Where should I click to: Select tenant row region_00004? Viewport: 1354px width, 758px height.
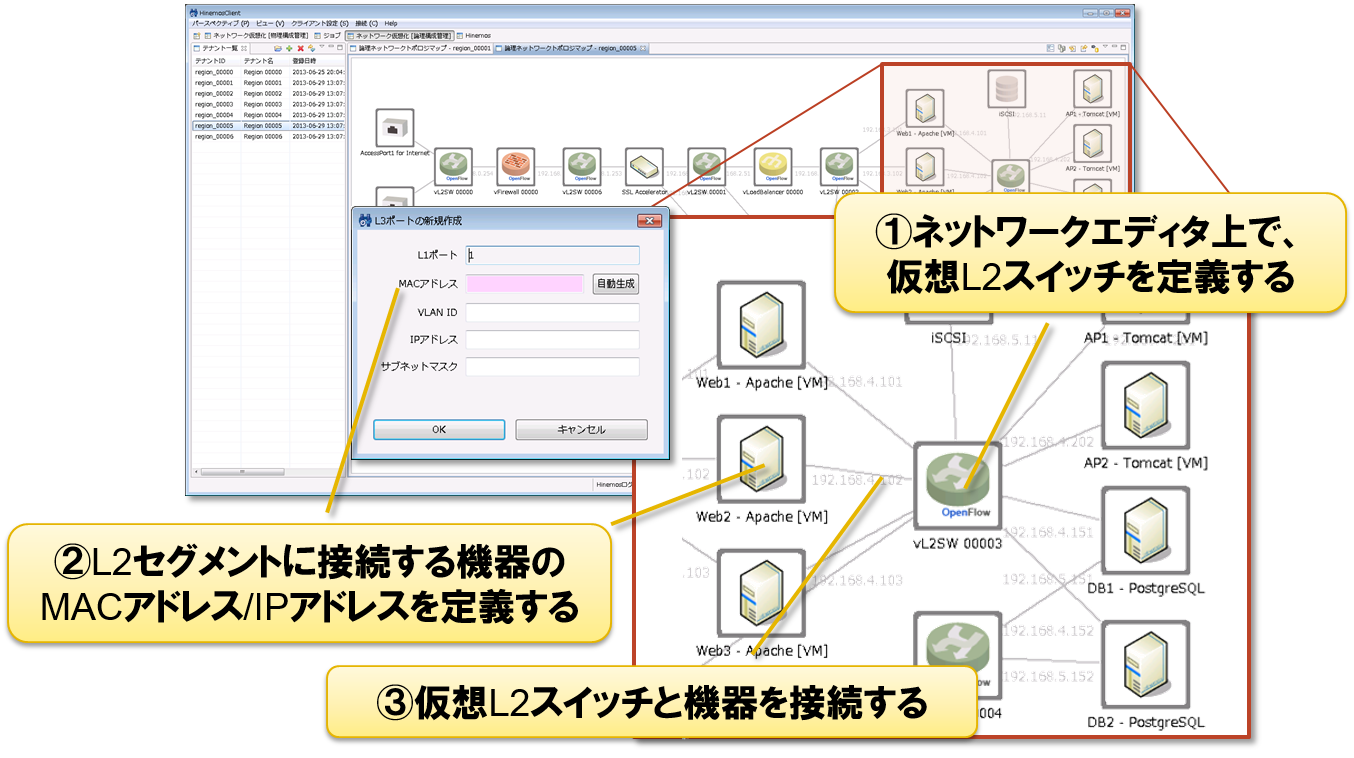pyautogui.click(x=268, y=115)
